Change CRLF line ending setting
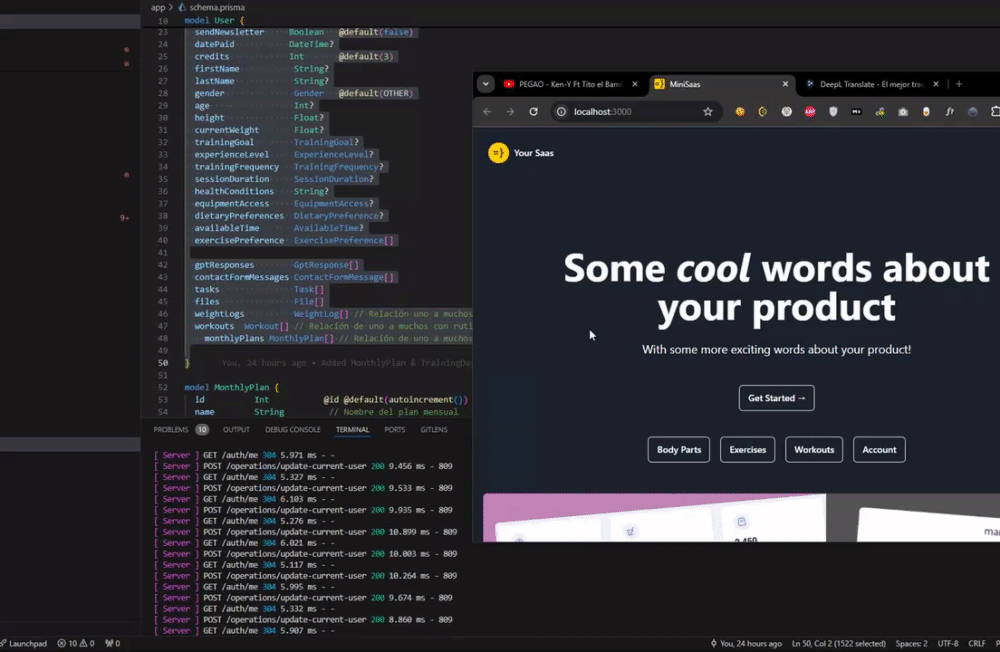Image resolution: width=1000 pixels, height=652 pixels. [x=976, y=644]
